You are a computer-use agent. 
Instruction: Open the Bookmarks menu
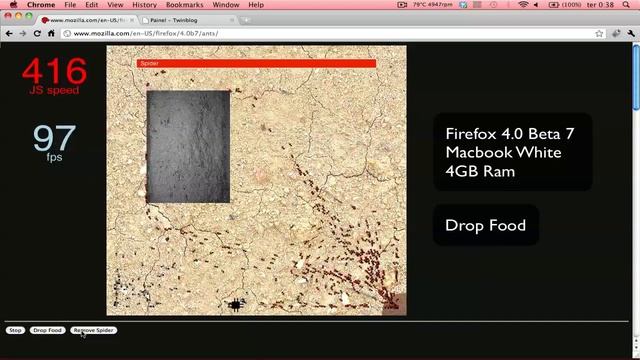tap(184, 5)
